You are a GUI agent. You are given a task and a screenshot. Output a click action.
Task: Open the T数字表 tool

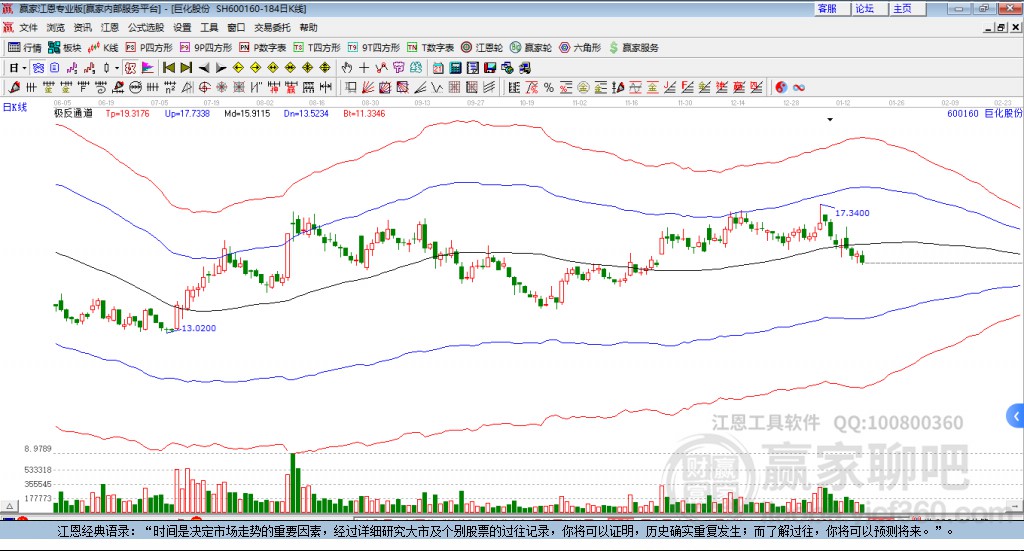point(430,48)
